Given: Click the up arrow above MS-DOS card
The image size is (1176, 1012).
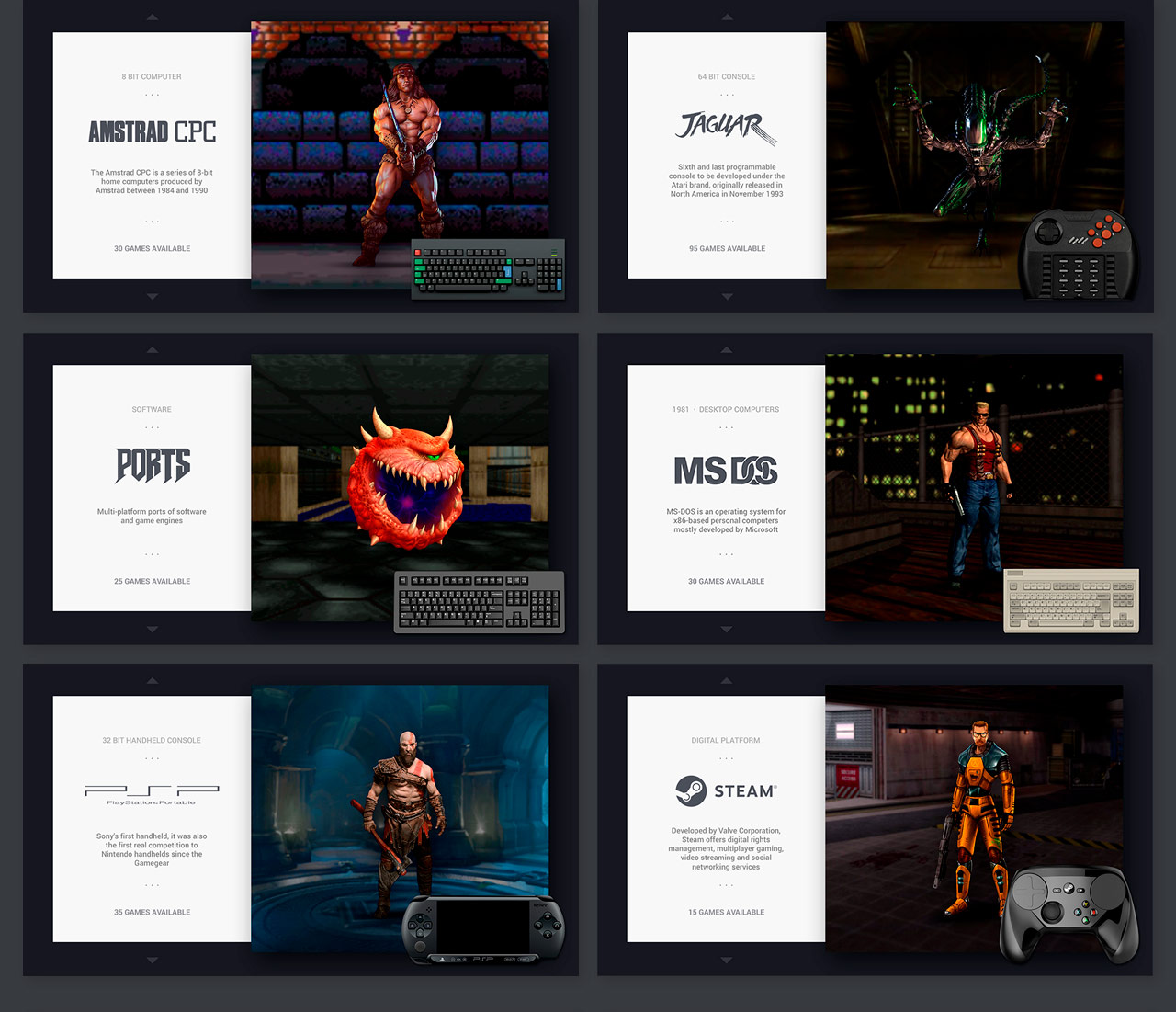Looking at the screenshot, I should 727,350.
